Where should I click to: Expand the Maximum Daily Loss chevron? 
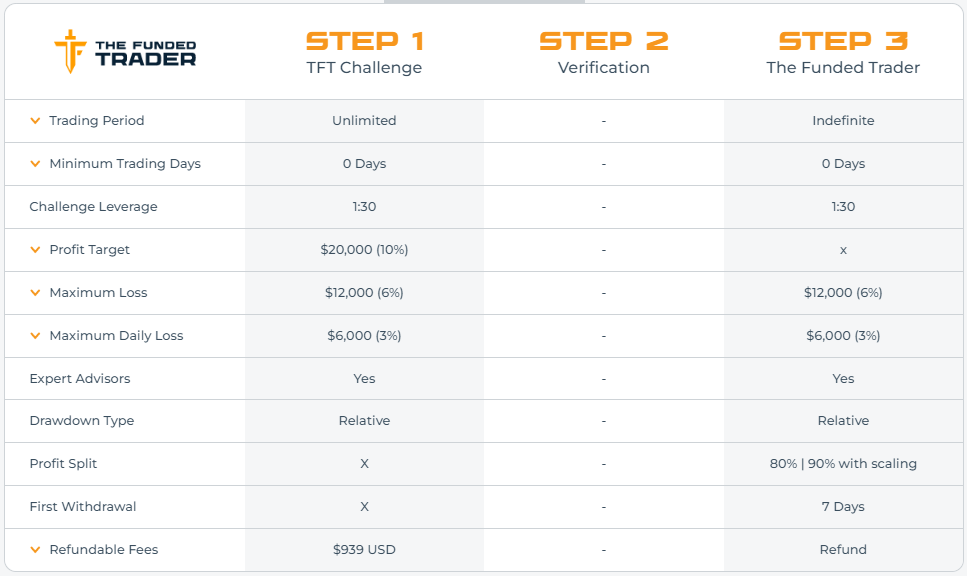pyautogui.click(x=35, y=336)
